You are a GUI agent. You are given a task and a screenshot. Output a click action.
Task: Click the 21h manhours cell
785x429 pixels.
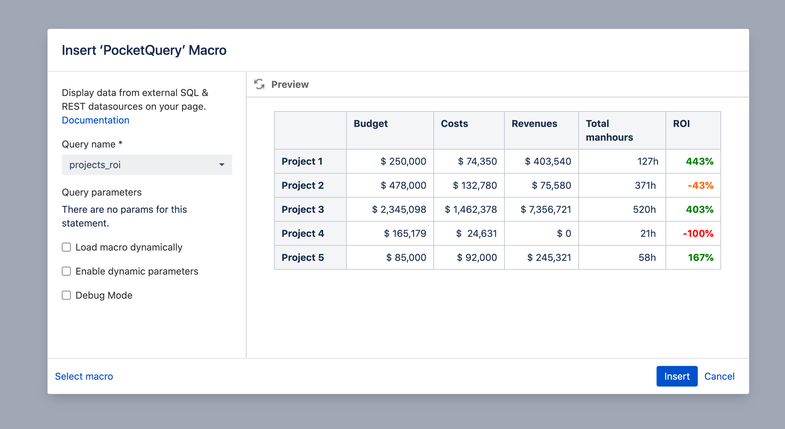click(622, 233)
